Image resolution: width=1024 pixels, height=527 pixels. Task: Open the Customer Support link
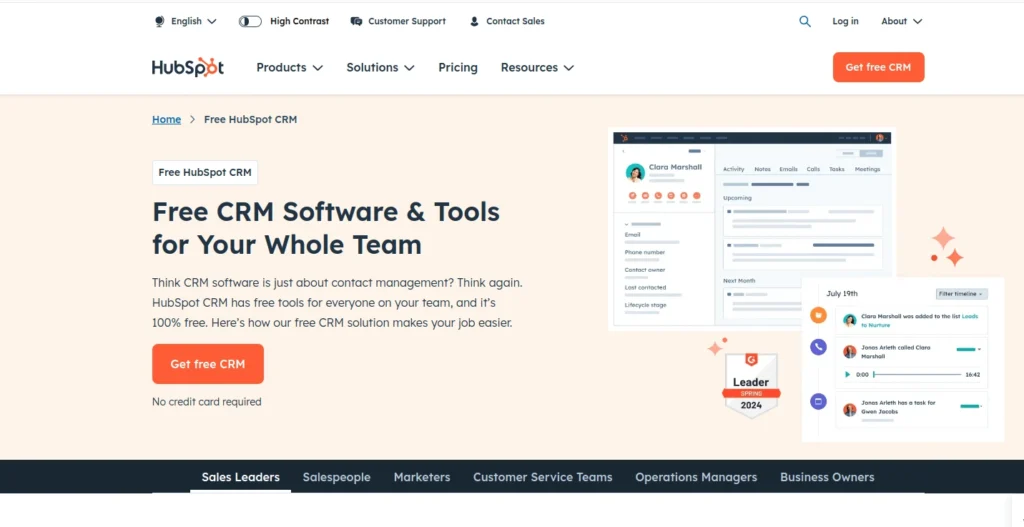point(406,21)
